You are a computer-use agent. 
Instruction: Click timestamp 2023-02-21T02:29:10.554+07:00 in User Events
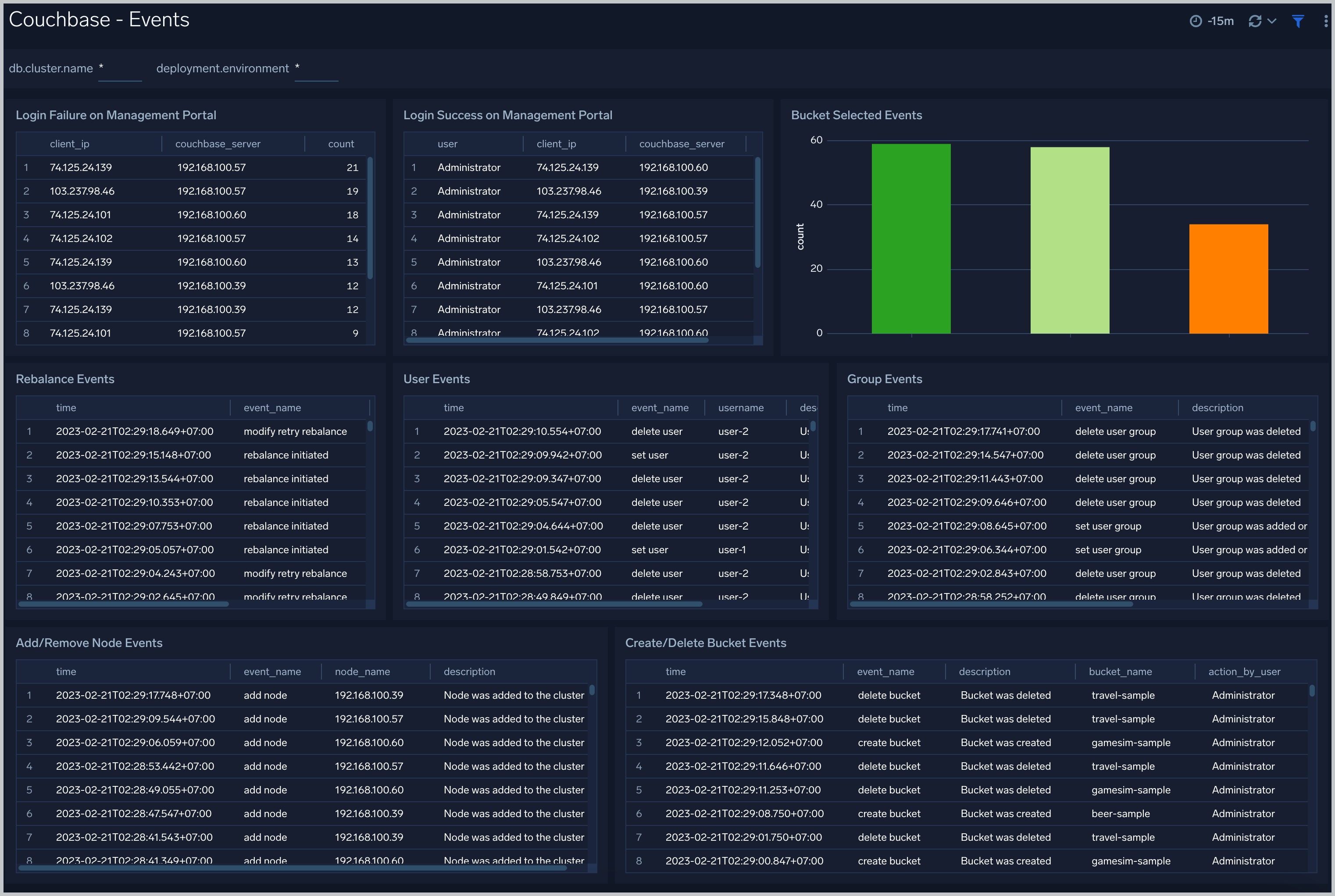(523, 432)
